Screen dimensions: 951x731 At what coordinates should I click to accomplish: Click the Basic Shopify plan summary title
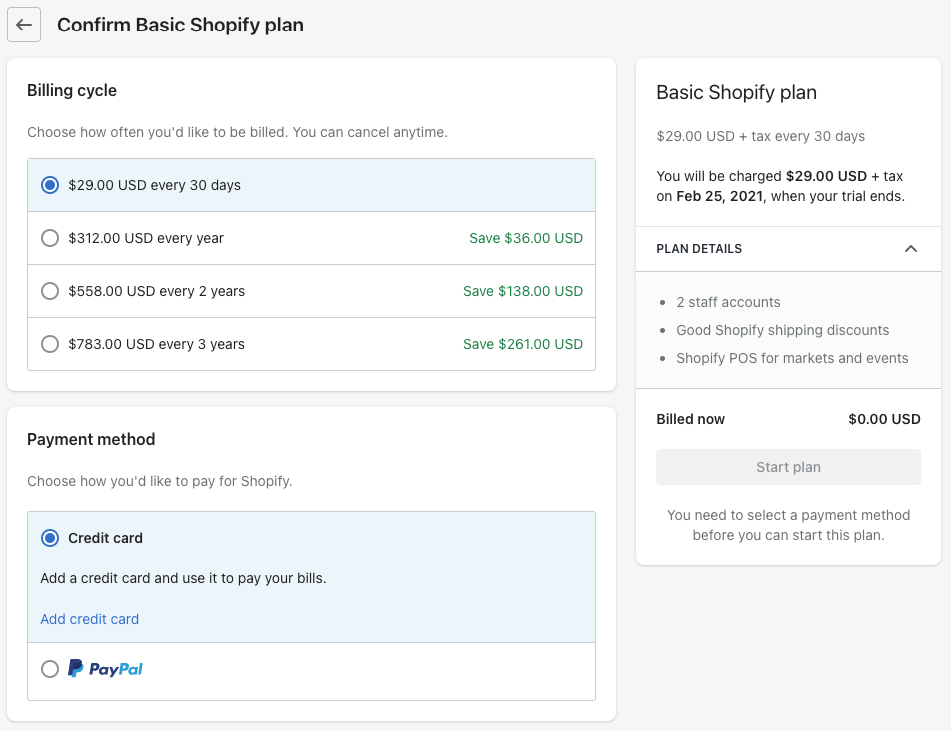(736, 92)
